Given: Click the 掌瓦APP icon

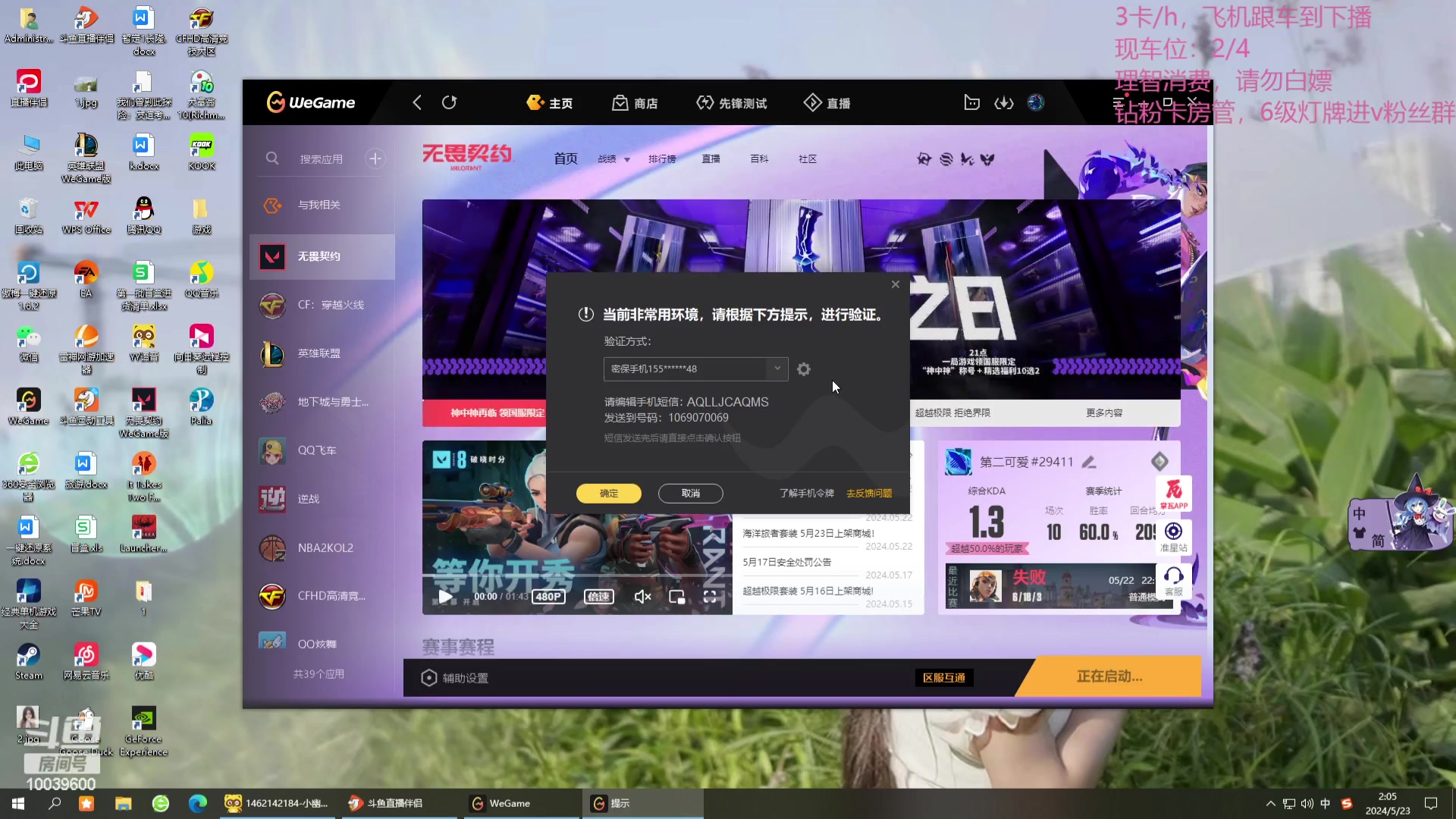Looking at the screenshot, I should pos(1174,494).
